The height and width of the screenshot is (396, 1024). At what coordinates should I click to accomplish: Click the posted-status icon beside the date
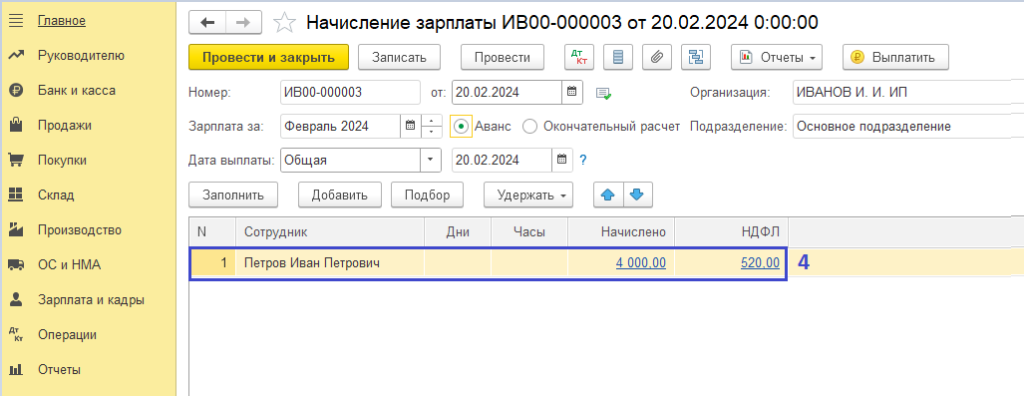click(x=603, y=93)
